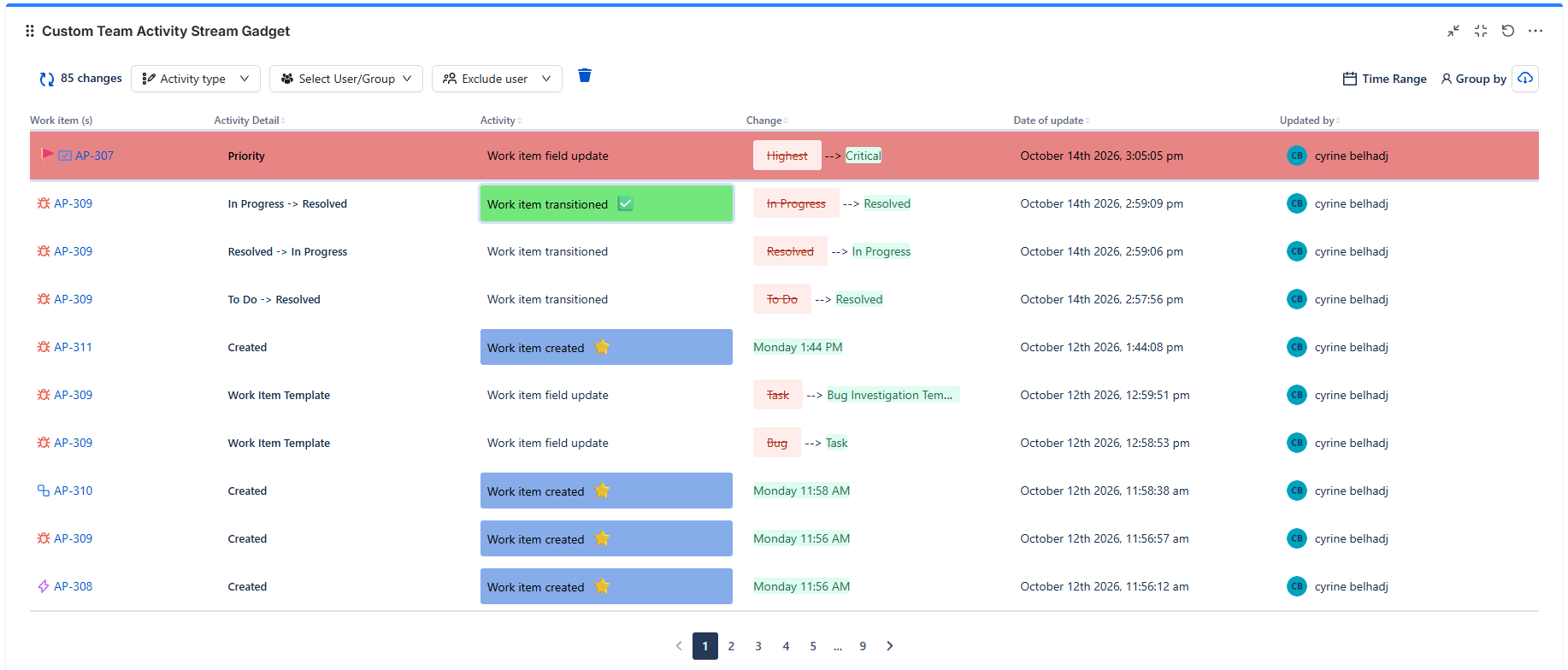The width and height of the screenshot is (1568, 670).
Task: Click current page 1 button
Action: pos(705,646)
